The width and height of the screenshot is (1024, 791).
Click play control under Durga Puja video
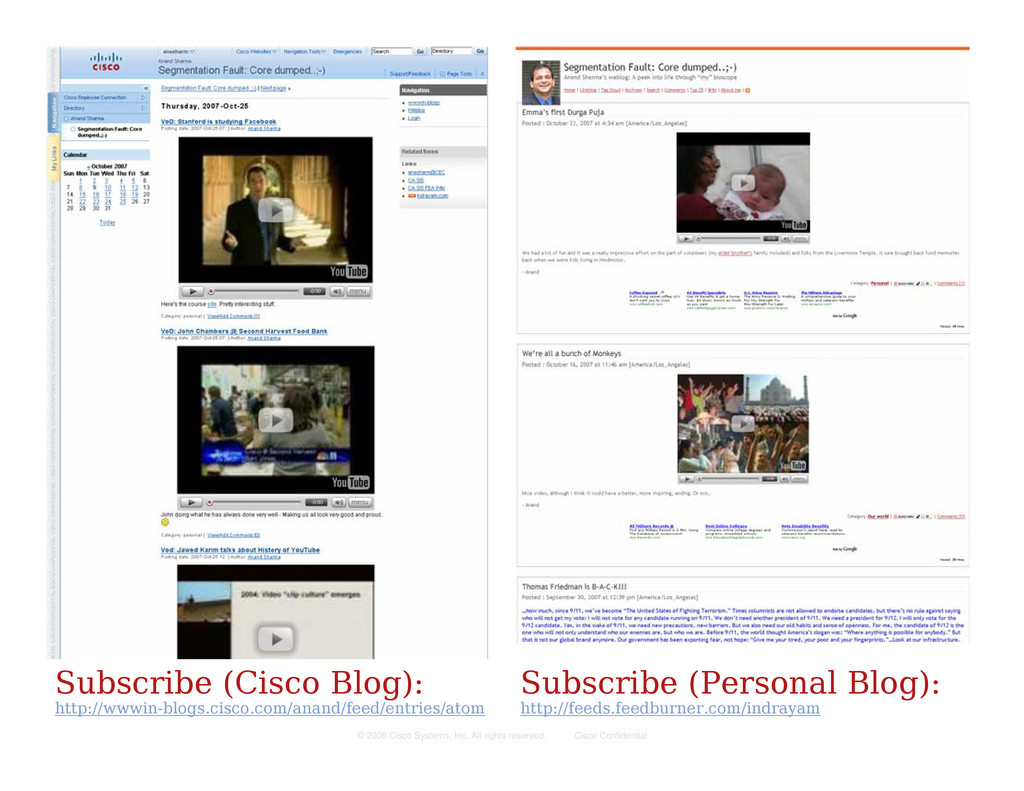pos(685,238)
